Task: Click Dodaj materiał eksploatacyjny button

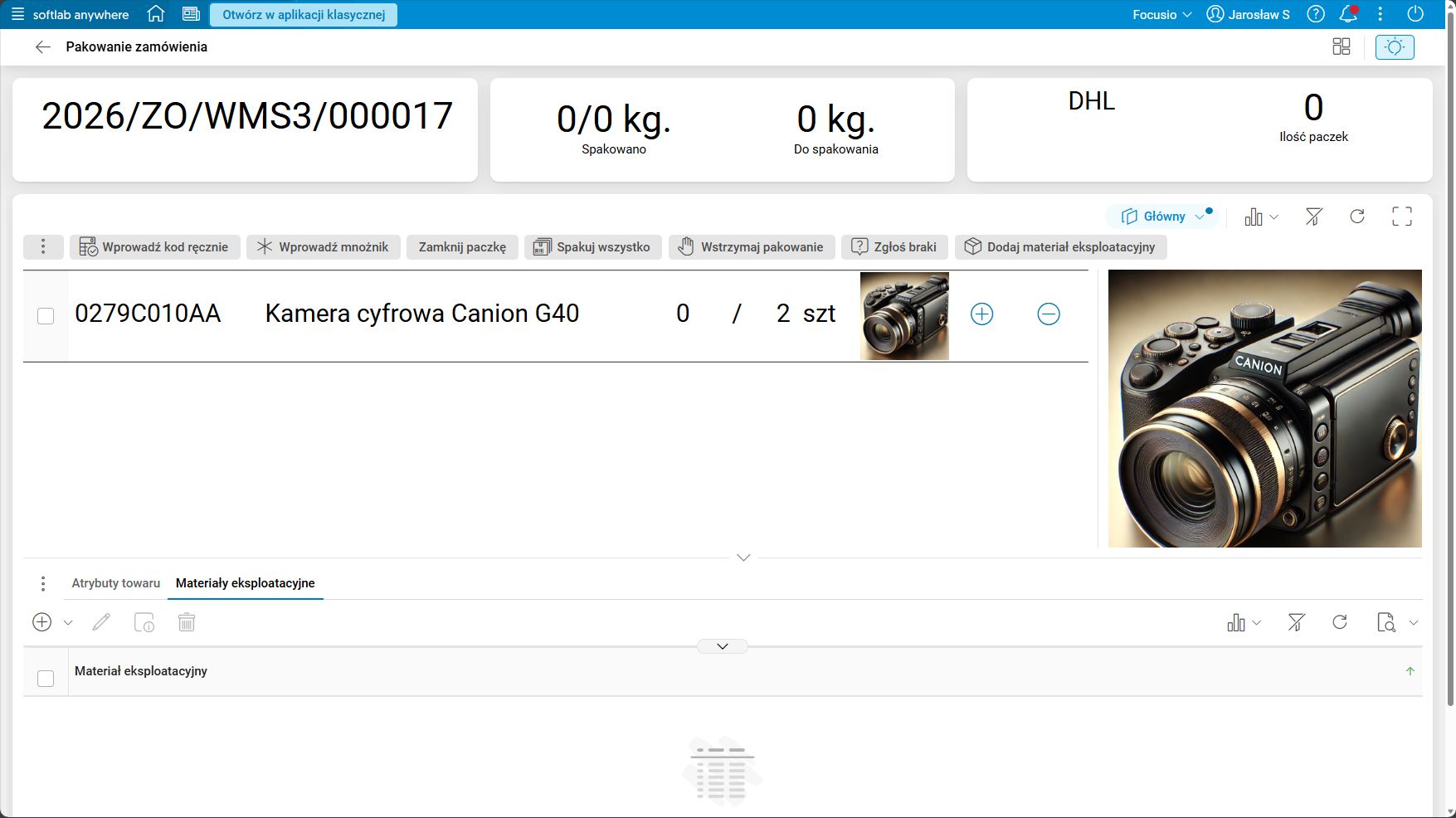Action: 1061,247
